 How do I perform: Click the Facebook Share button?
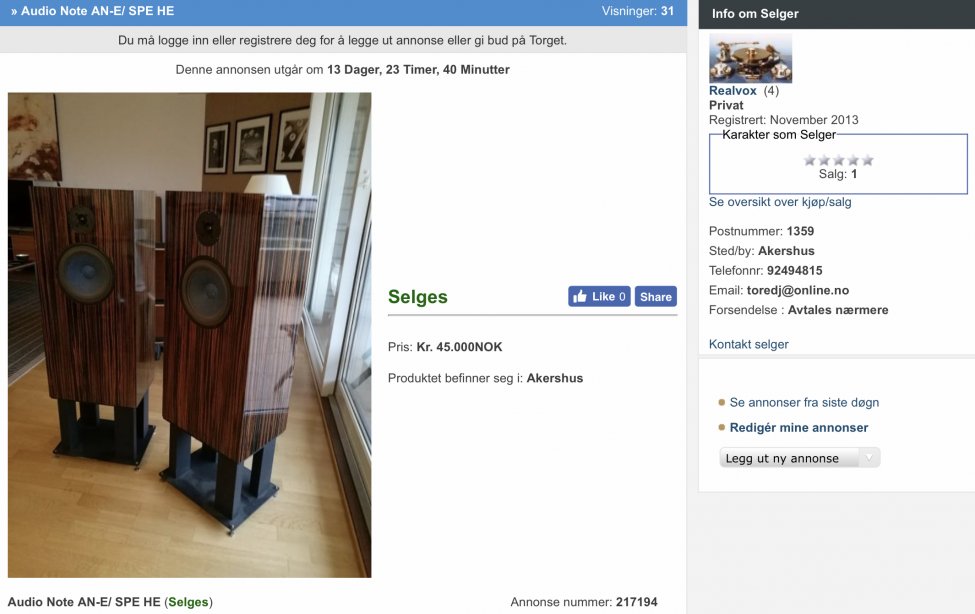coord(655,297)
